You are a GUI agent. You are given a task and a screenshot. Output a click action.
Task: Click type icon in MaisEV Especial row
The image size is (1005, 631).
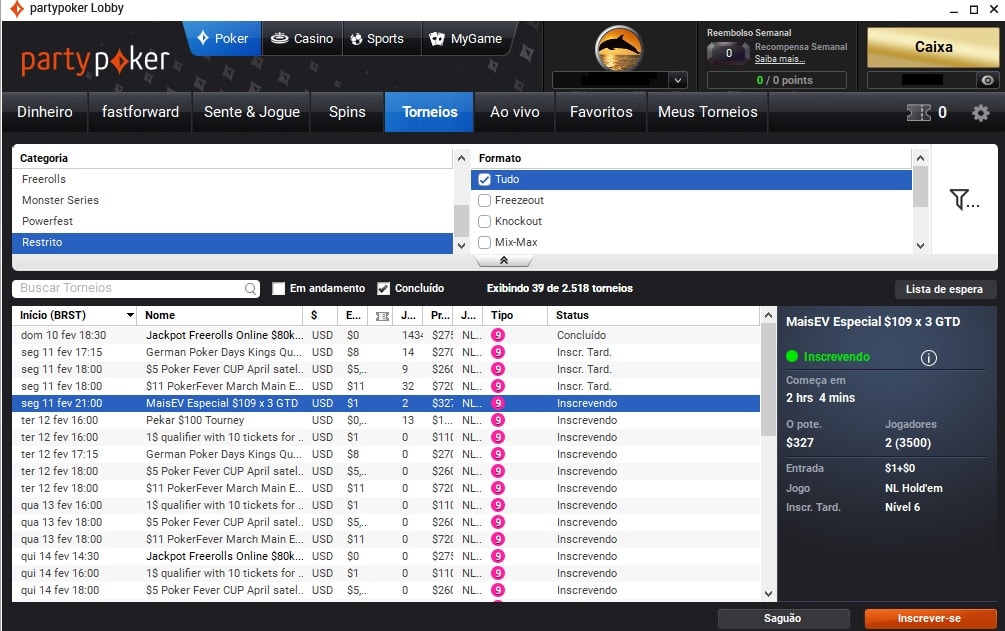[498, 403]
